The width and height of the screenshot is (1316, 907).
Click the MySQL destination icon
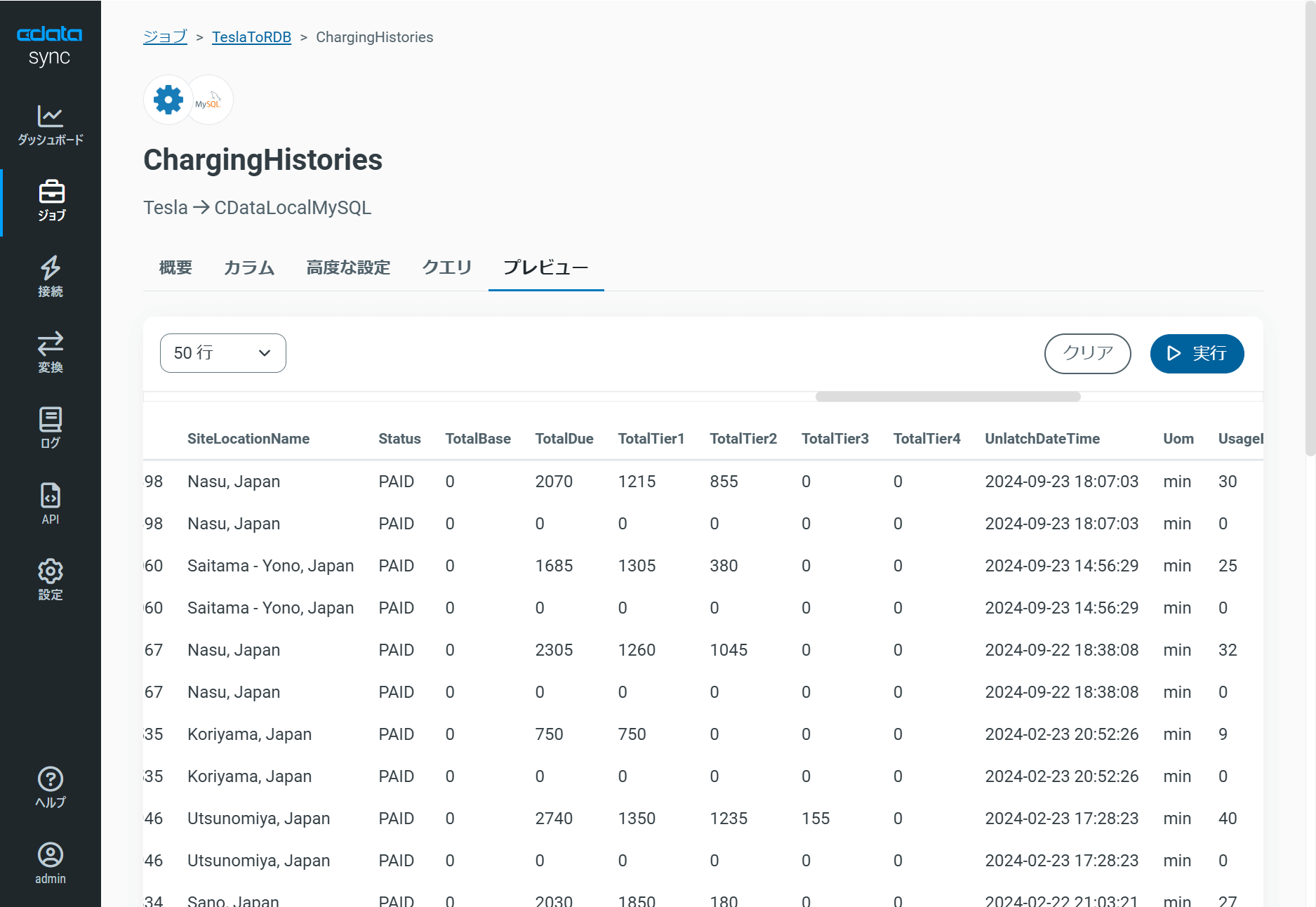pyautogui.click(x=208, y=100)
